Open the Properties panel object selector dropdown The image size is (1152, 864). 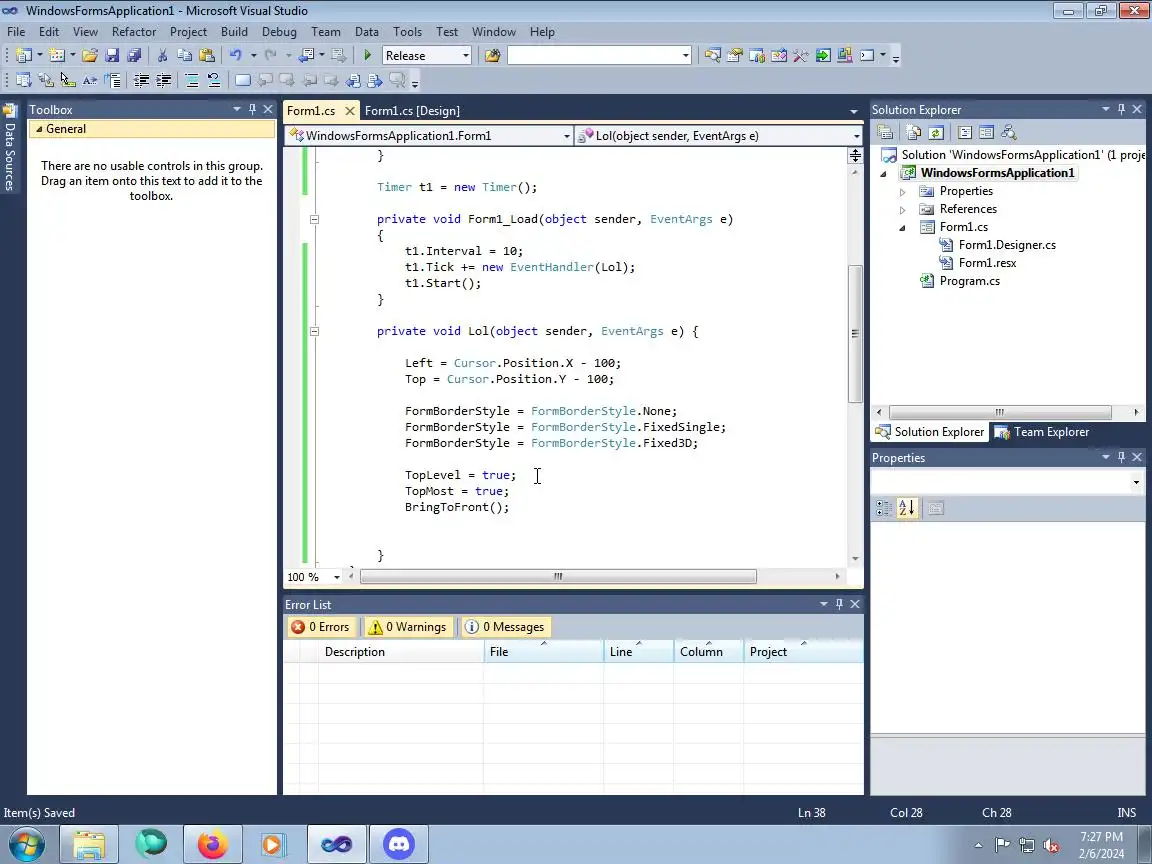click(1136, 483)
